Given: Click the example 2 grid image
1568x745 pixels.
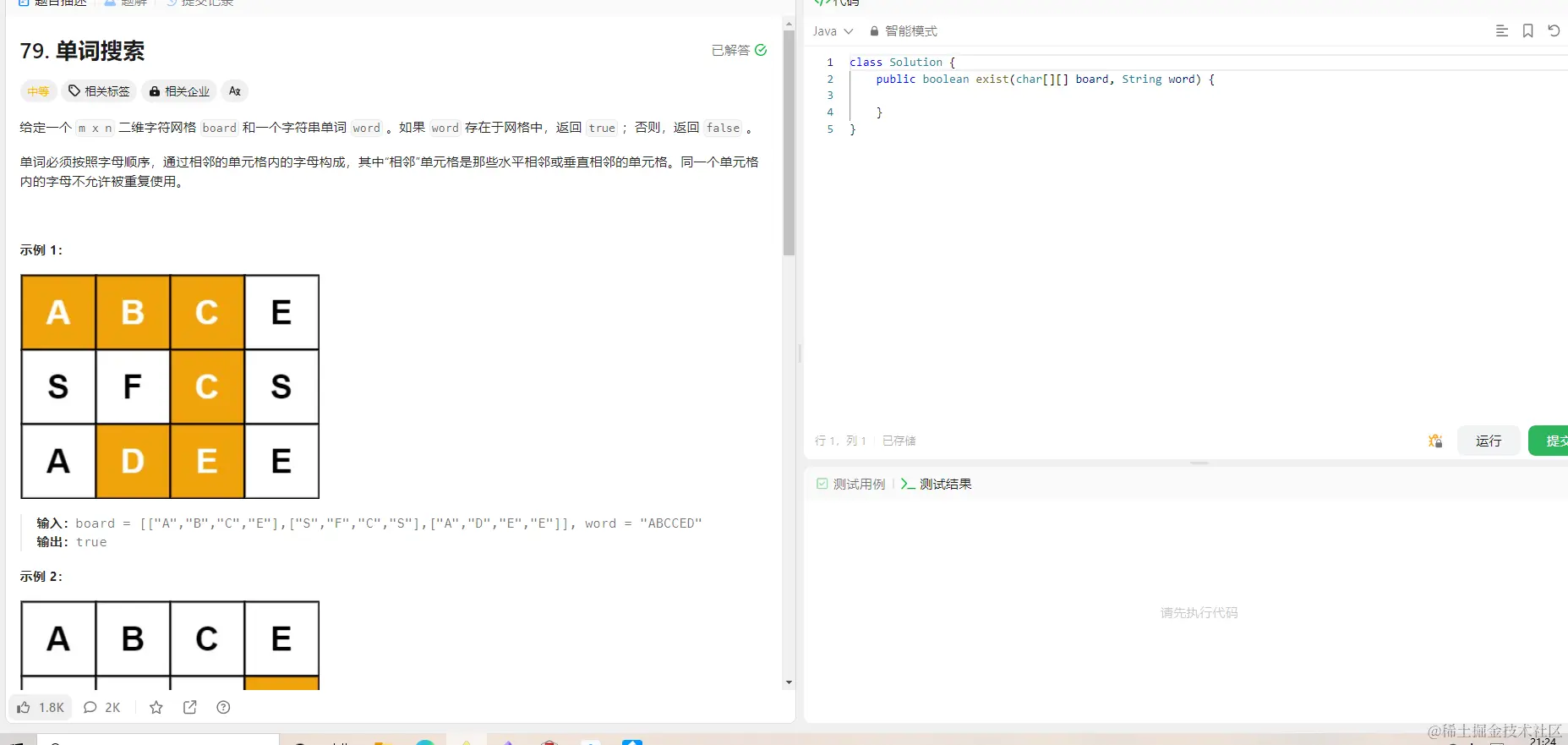Looking at the screenshot, I should click(170, 645).
